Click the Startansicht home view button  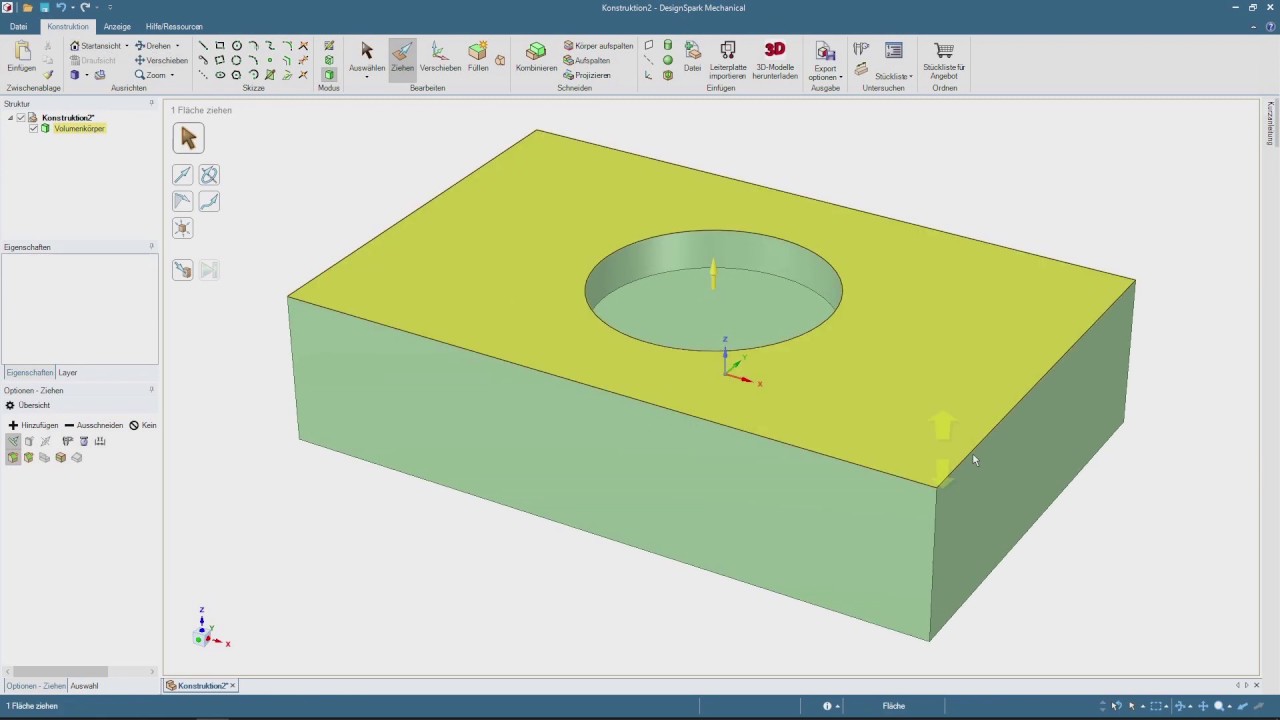click(x=95, y=46)
